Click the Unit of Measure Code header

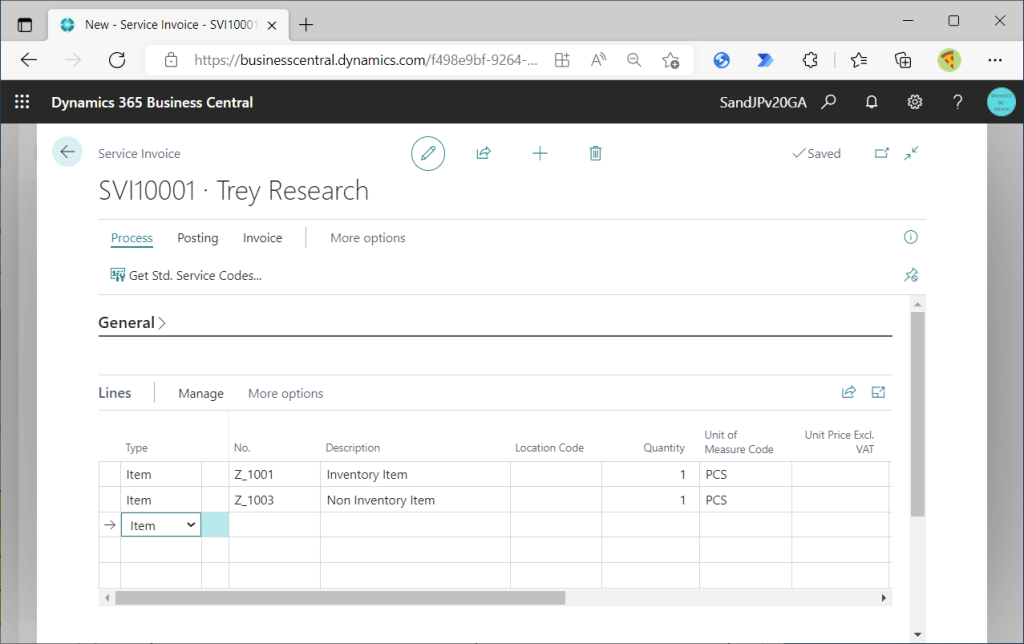pos(739,442)
